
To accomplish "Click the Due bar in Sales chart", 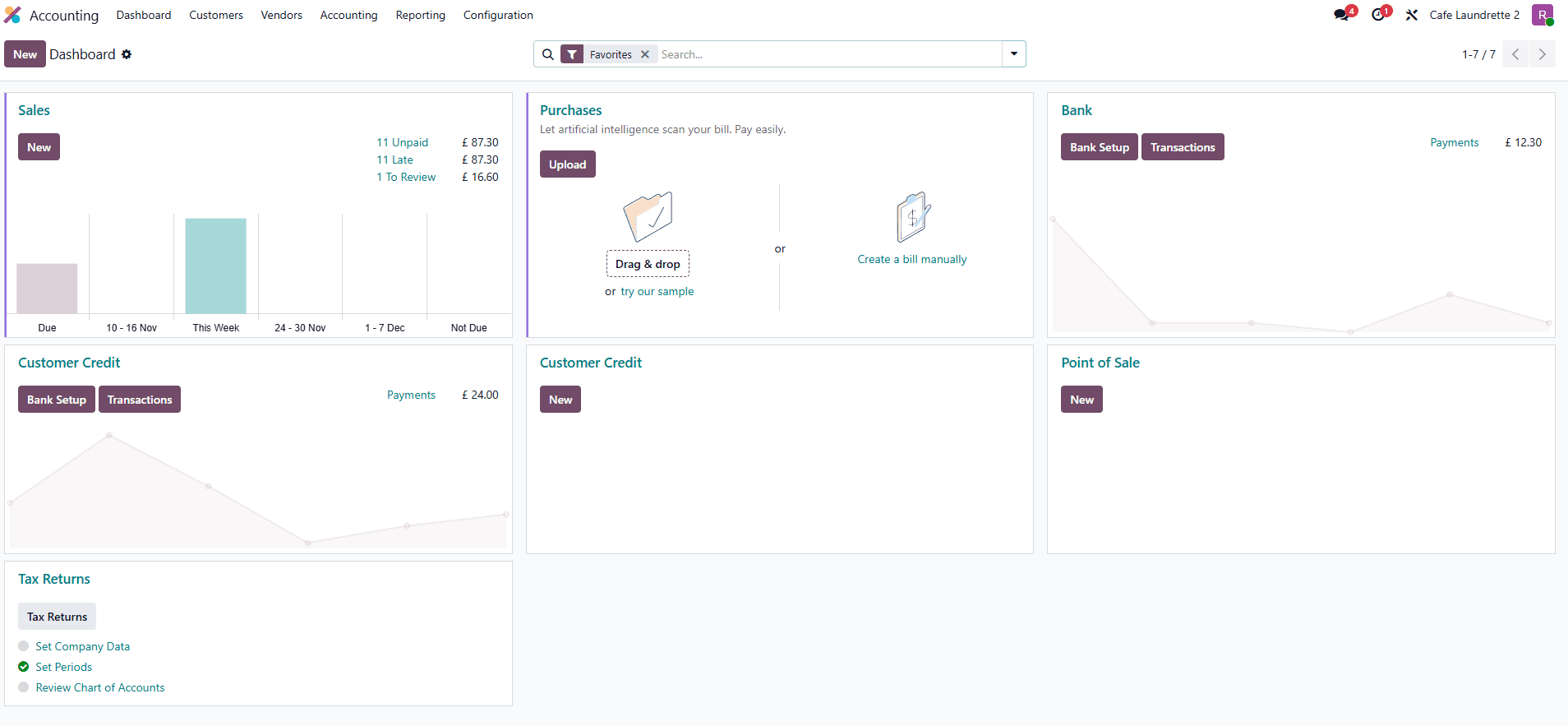I will coord(47,288).
